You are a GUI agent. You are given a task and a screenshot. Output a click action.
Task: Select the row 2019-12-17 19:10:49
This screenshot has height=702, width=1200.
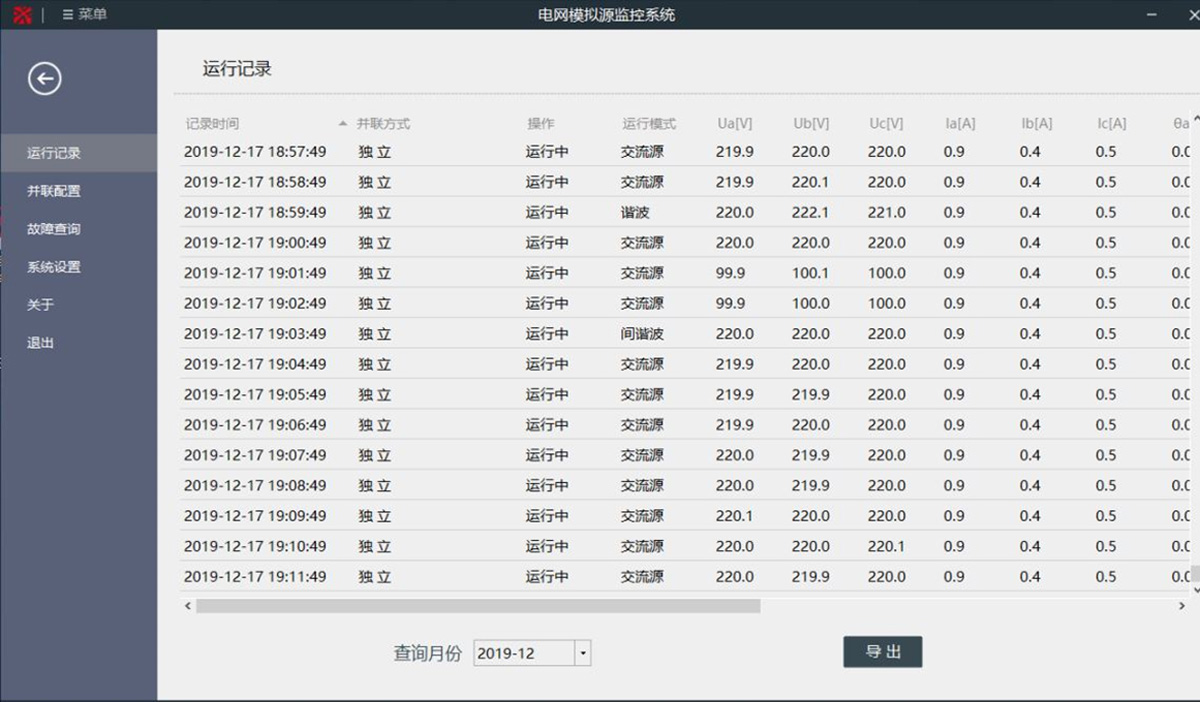pyautogui.click(x=686, y=546)
